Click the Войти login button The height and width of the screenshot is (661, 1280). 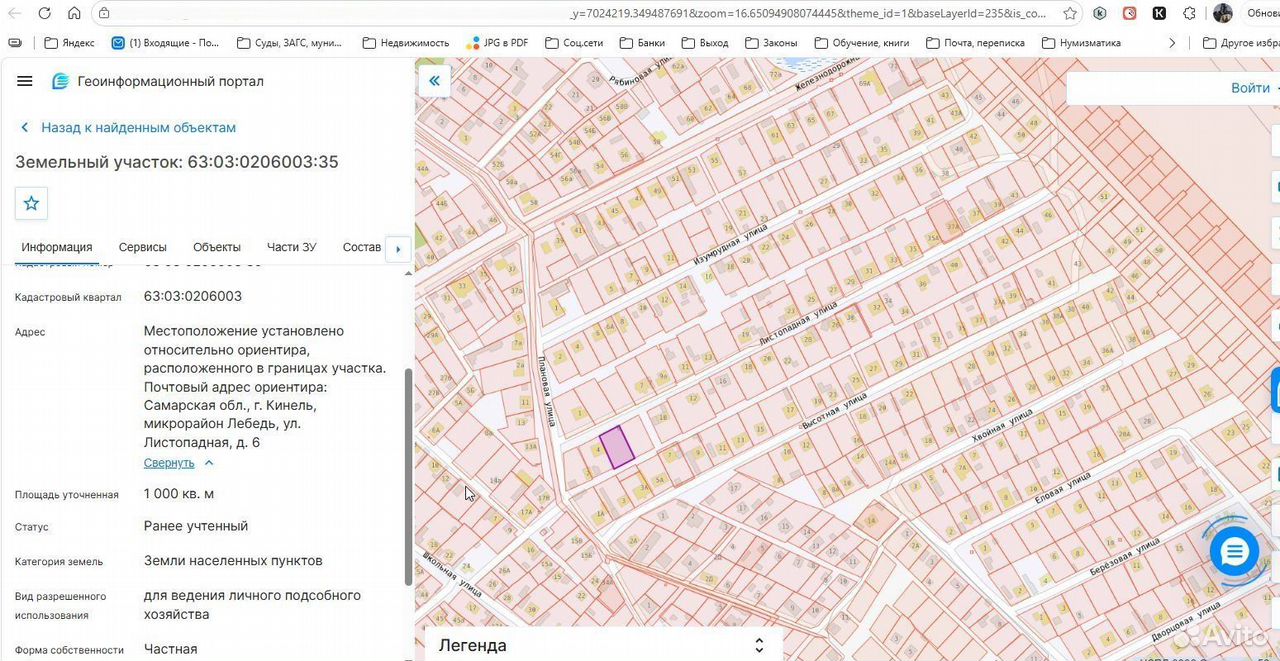pos(1250,88)
